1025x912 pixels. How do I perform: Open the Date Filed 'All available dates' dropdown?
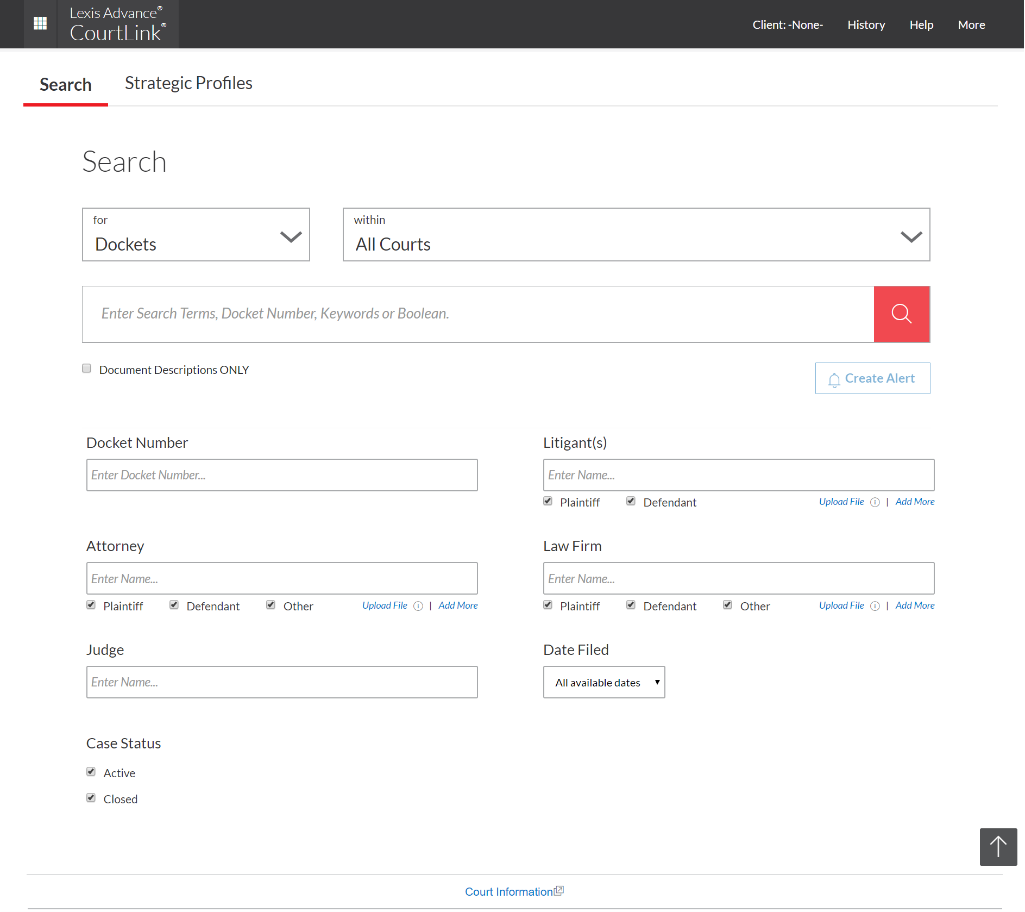pyautogui.click(x=603, y=683)
